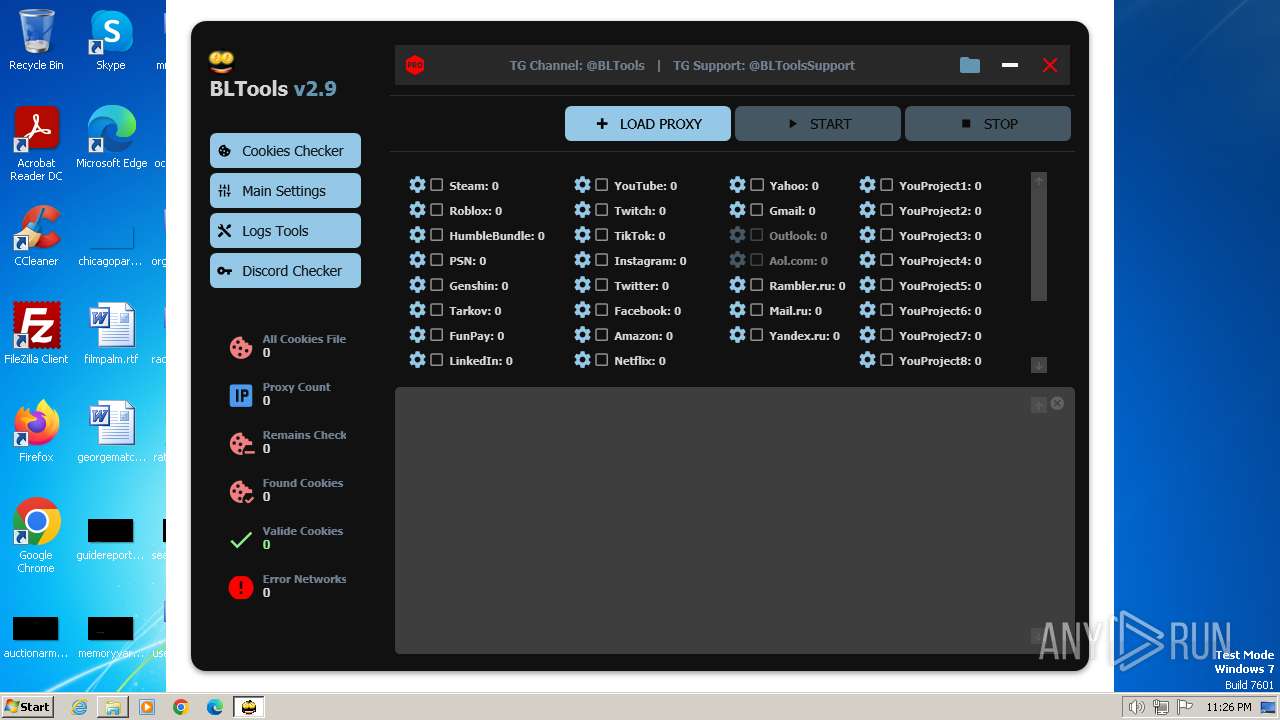The width and height of the screenshot is (1280, 720).
Task: Open settings gear for Instagram
Action: pos(583,260)
